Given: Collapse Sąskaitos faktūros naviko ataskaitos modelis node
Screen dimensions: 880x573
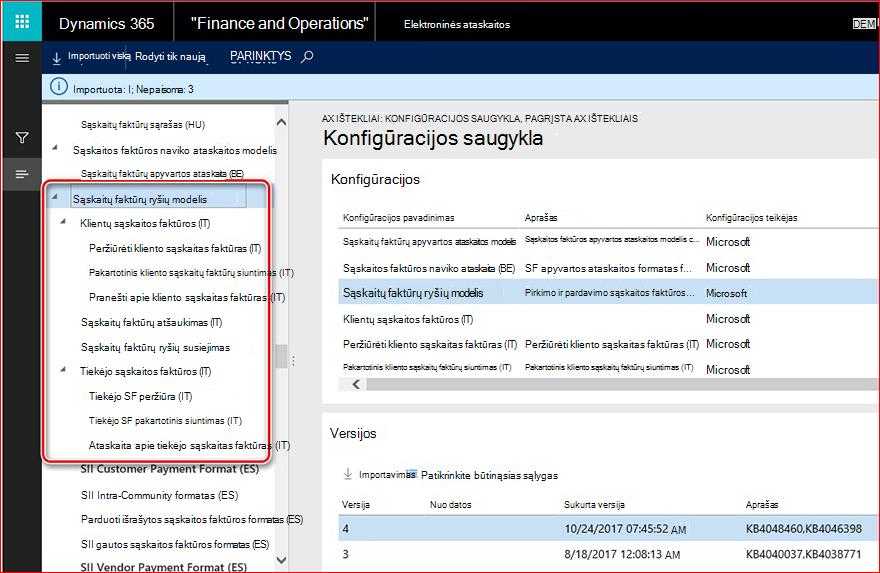Looking at the screenshot, I should point(55,148).
